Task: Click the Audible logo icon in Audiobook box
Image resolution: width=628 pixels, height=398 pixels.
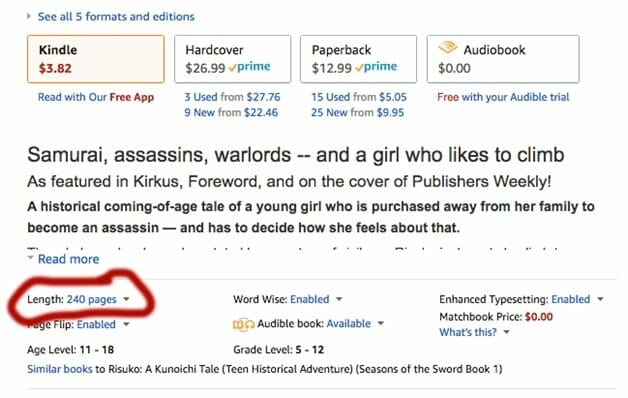Action: pyautogui.click(x=448, y=48)
